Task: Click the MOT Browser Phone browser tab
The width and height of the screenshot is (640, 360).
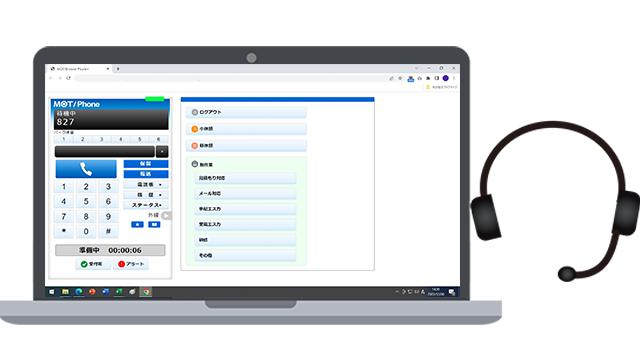Action: tap(78, 69)
